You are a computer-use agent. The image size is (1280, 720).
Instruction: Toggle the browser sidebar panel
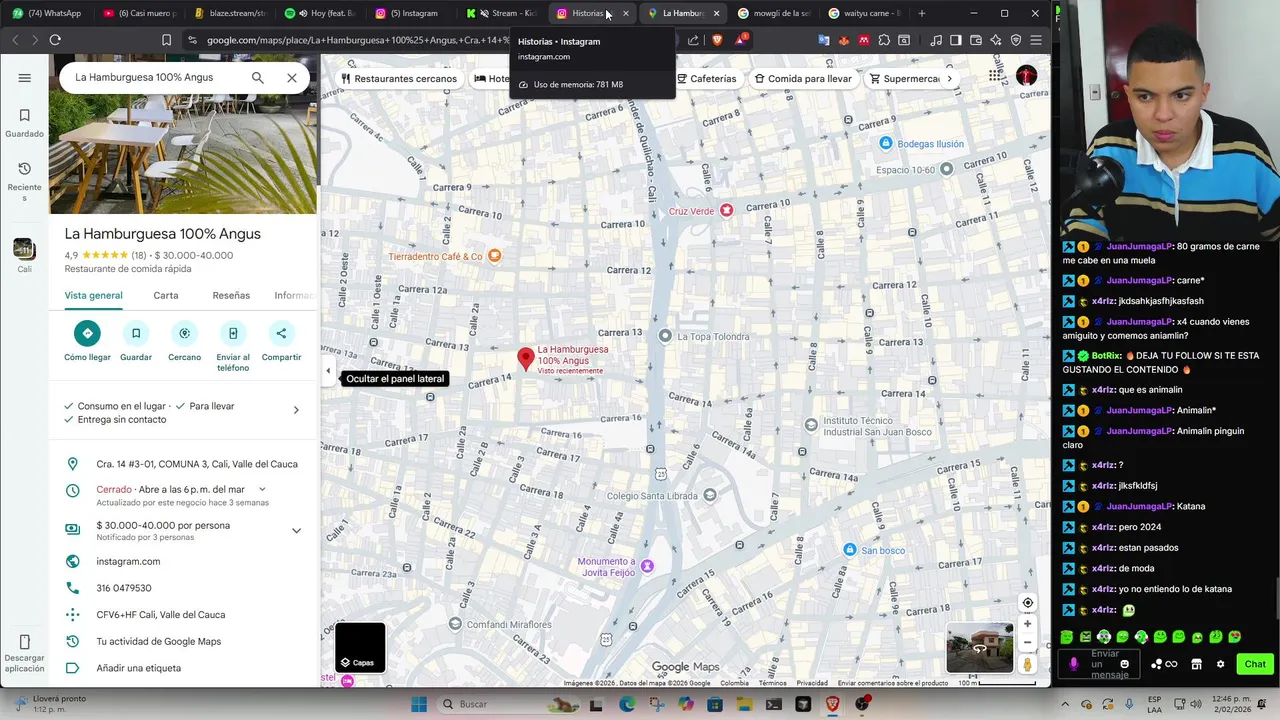tap(955, 40)
